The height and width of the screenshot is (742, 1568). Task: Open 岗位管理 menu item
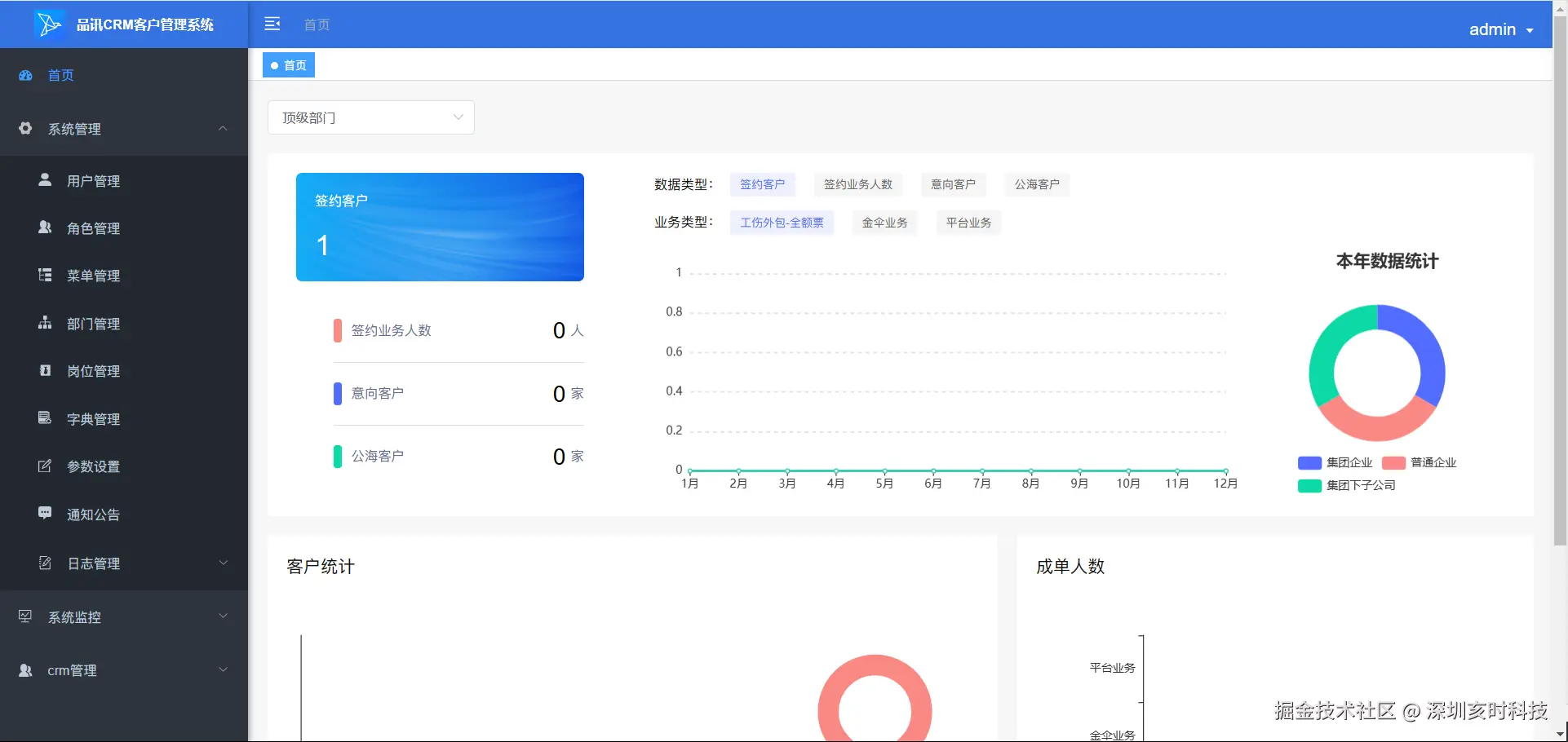point(124,370)
